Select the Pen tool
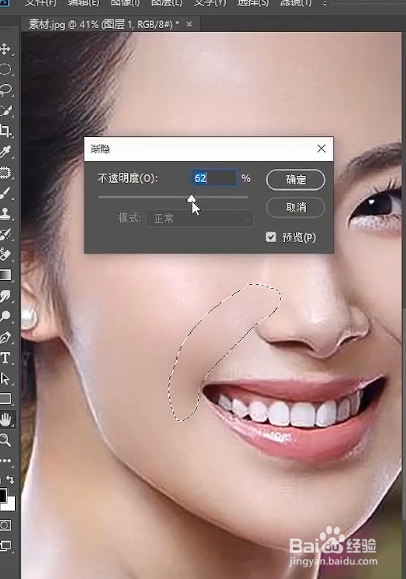Screen dimensions: 406x579 [x=5, y=337]
